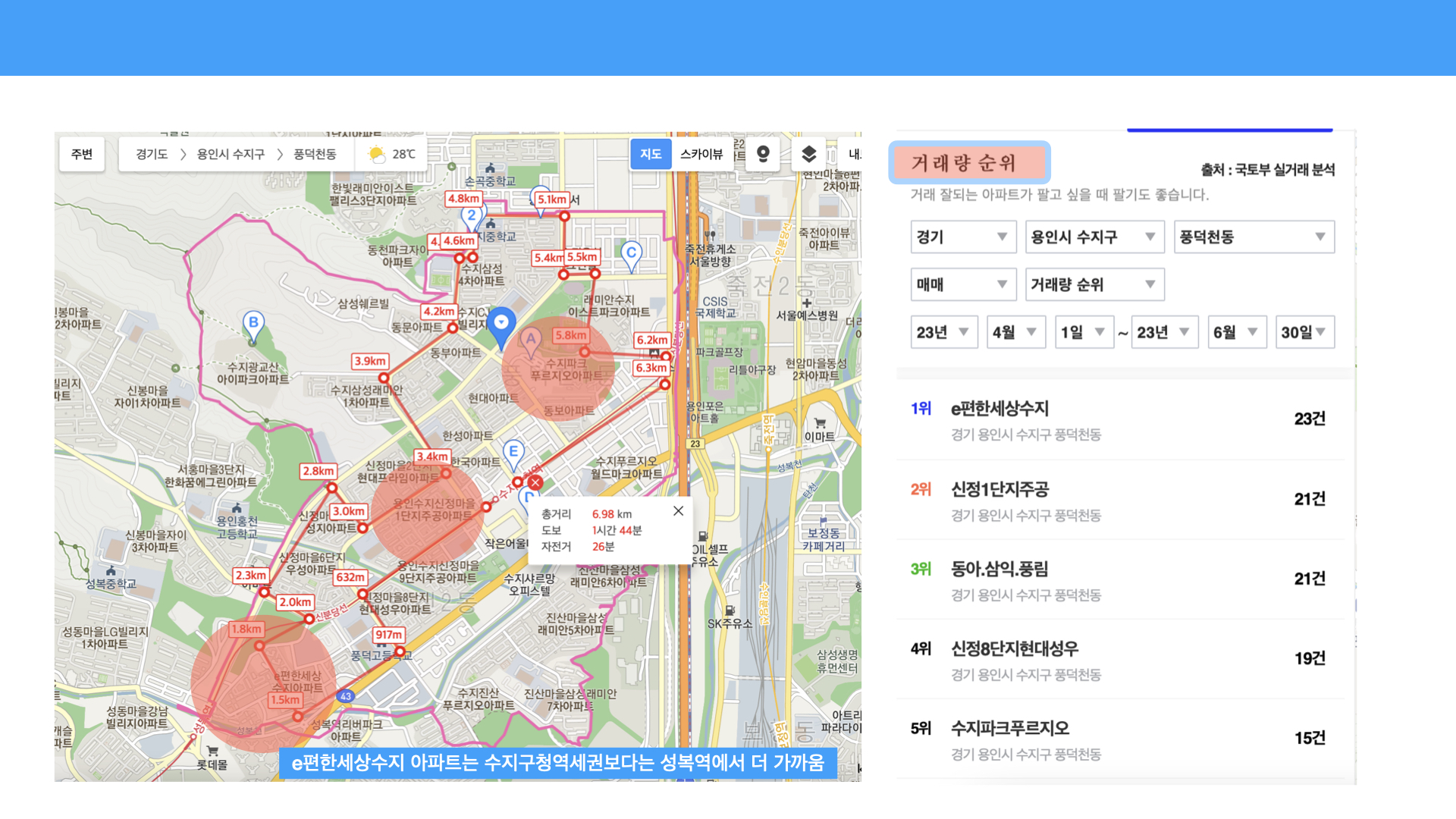The width and height of the screenshot is (1456, 819).
Task: Select 풍덕천동 in the breadcrumb
Action: pos(315,154)
